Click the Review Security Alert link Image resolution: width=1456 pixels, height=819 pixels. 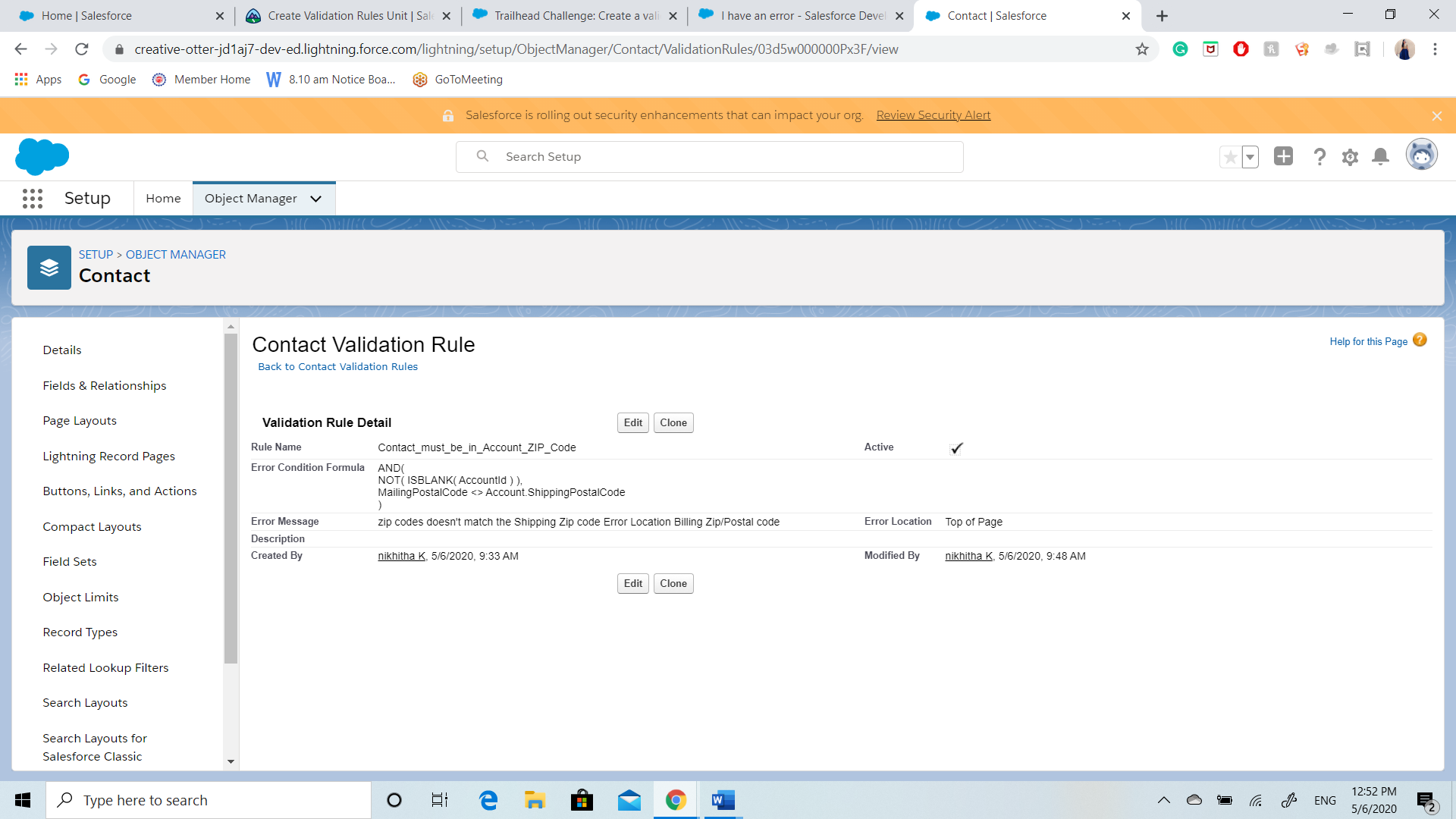point(933,115)
